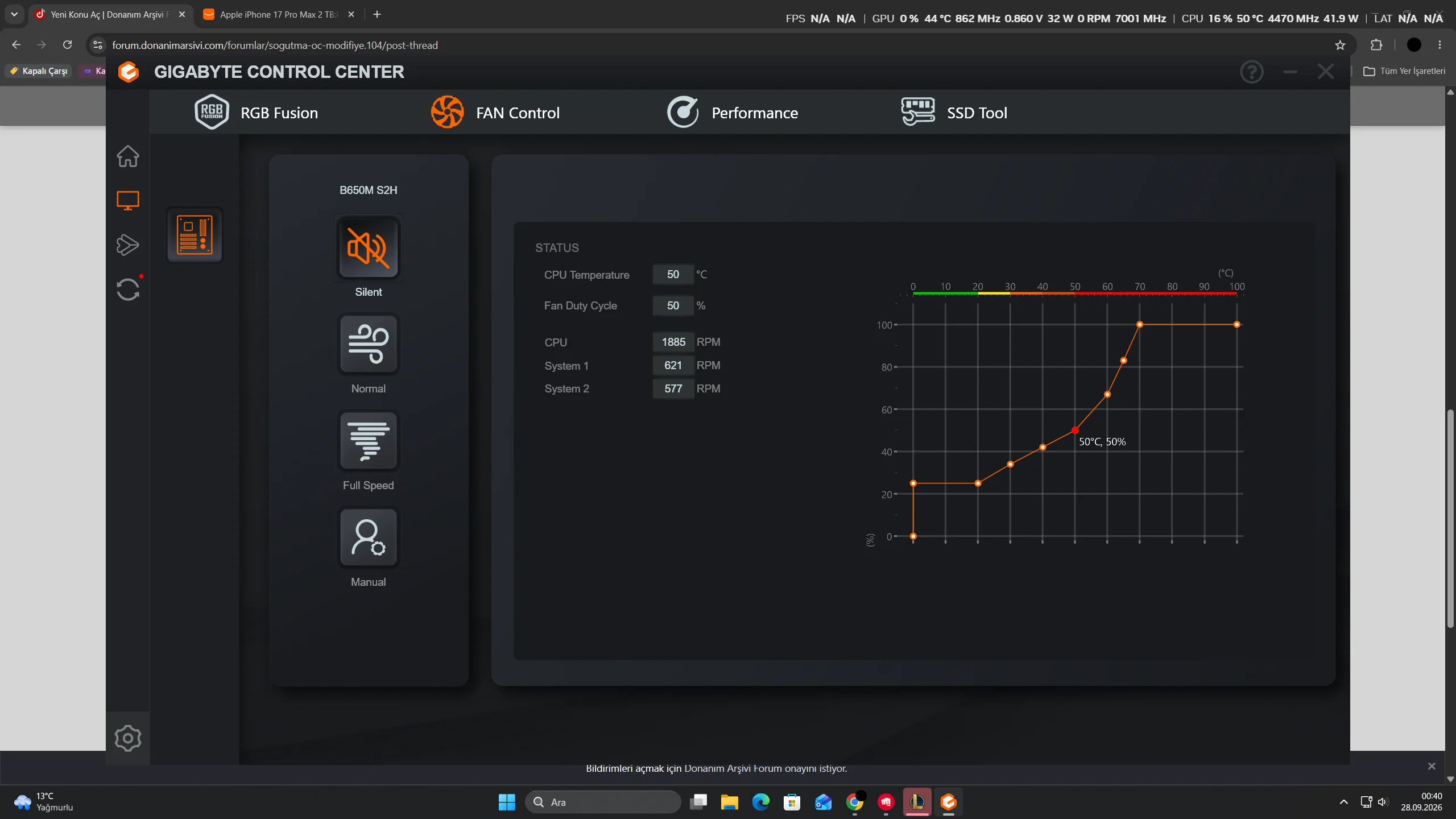Switch to Apple iPhone 17 Pro Max tab

(x=279, y=15)
